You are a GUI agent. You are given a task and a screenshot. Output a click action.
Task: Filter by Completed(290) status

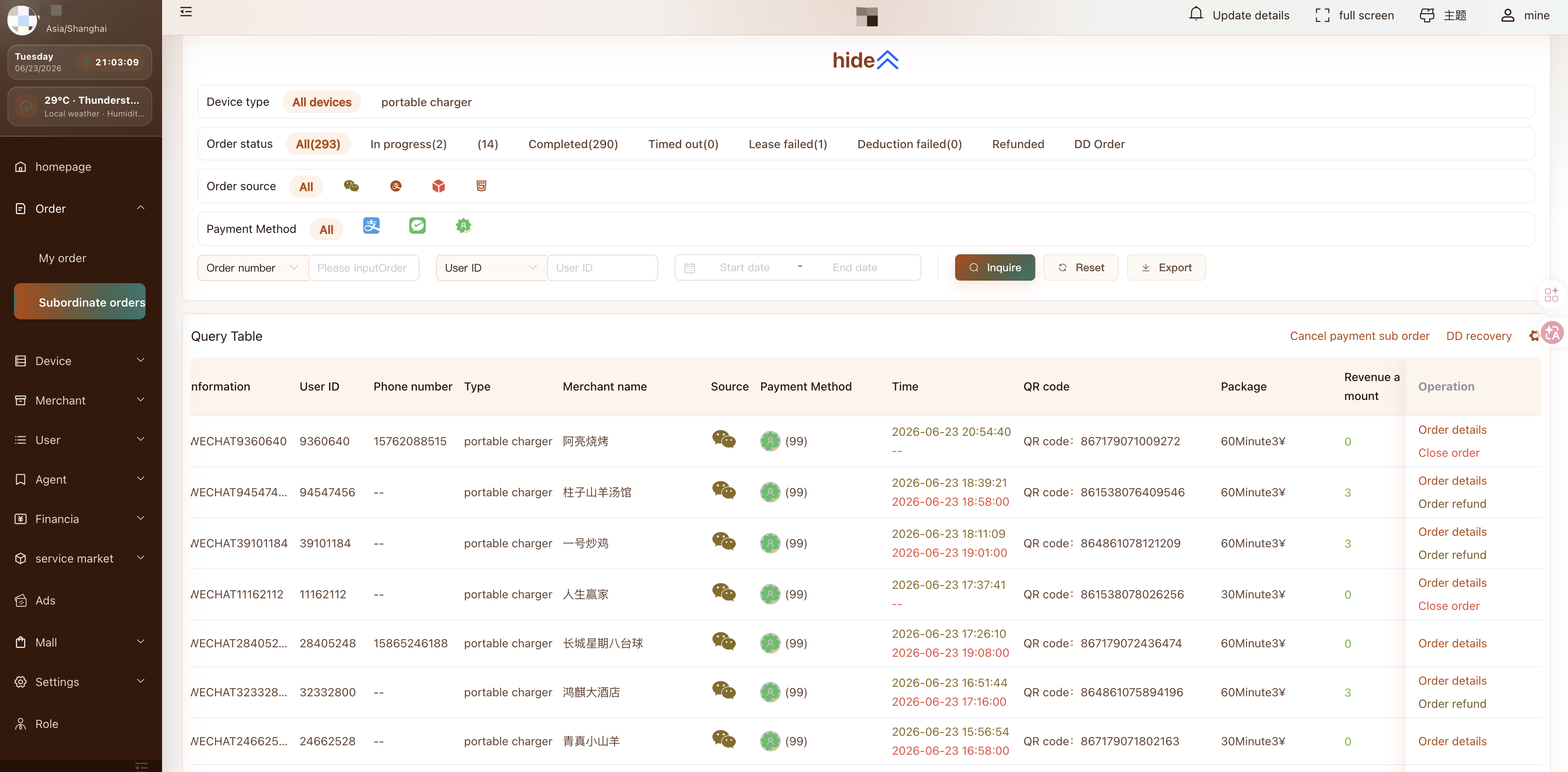click(573, 144)
